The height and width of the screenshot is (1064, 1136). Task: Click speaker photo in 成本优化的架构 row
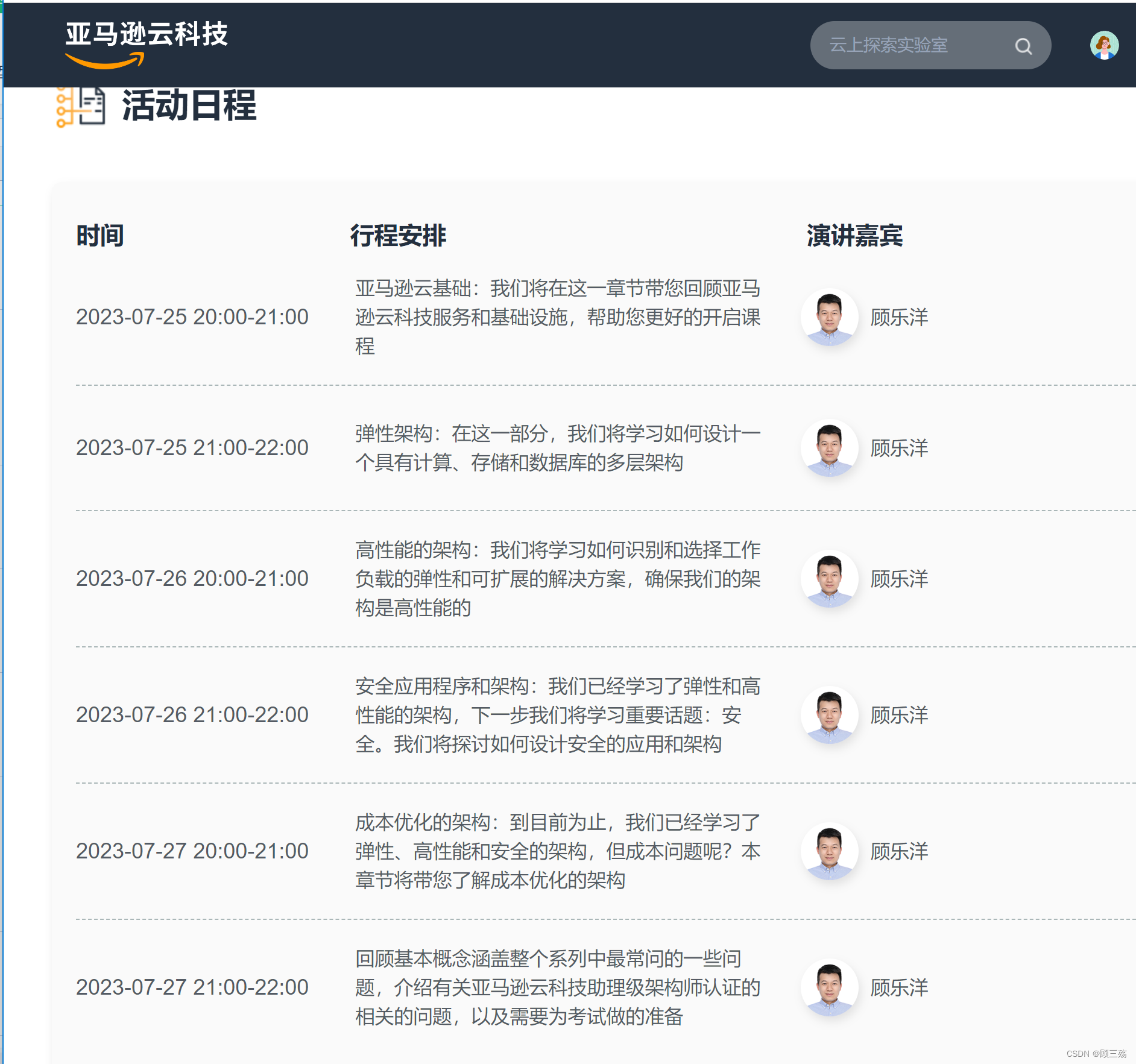coord(829,851)
